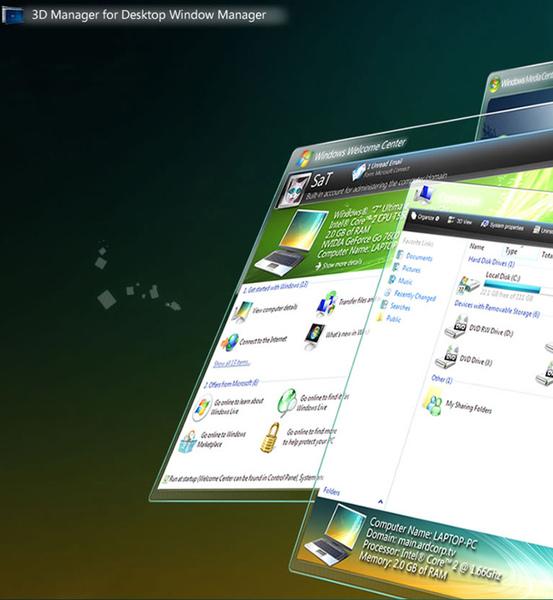Collapse Devices with Removable Storage group
Image resolution: width=553 pixels, height=600 pixels.
pyautogui.click(x=497, y=309)
